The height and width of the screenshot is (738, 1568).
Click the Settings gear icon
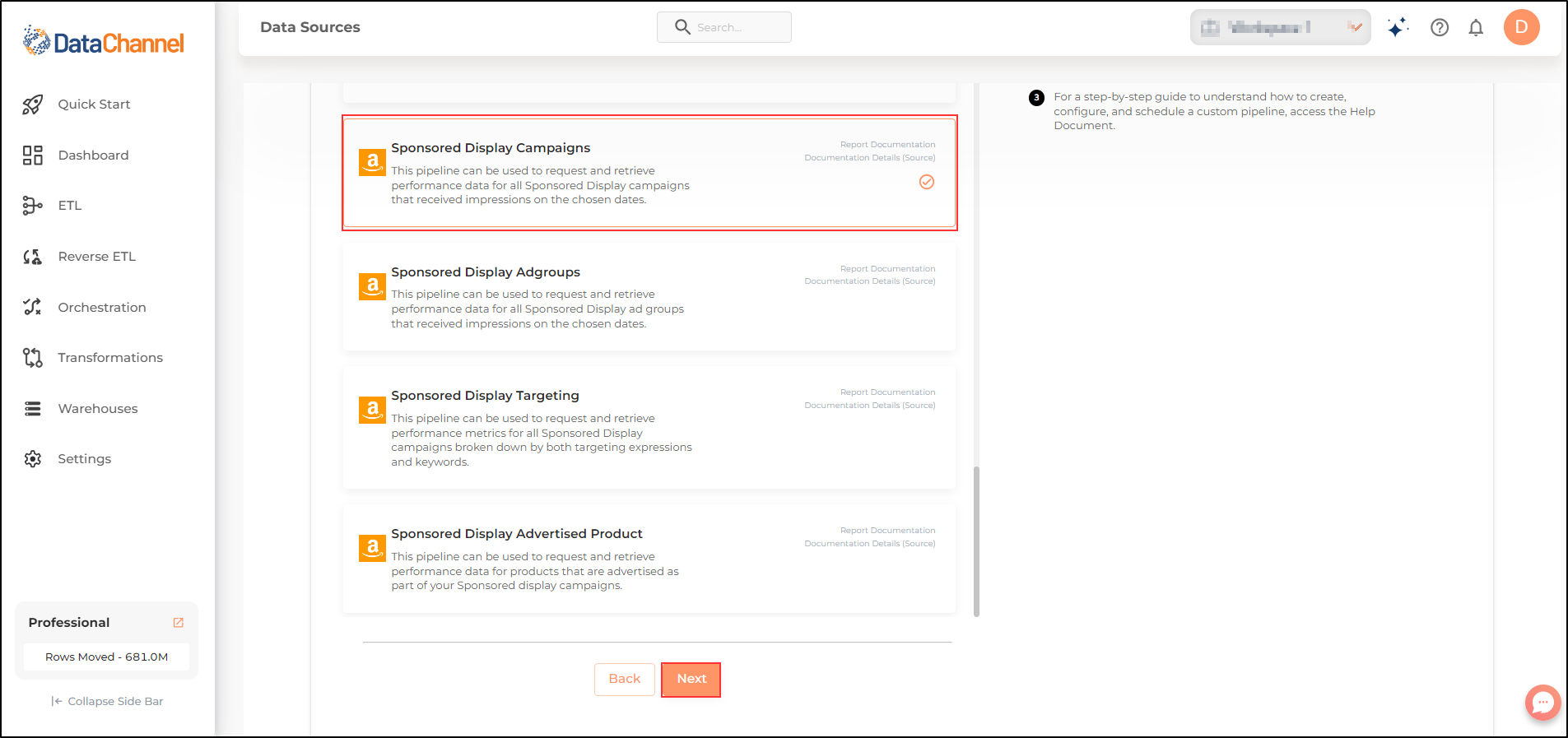tap(33, 459)
